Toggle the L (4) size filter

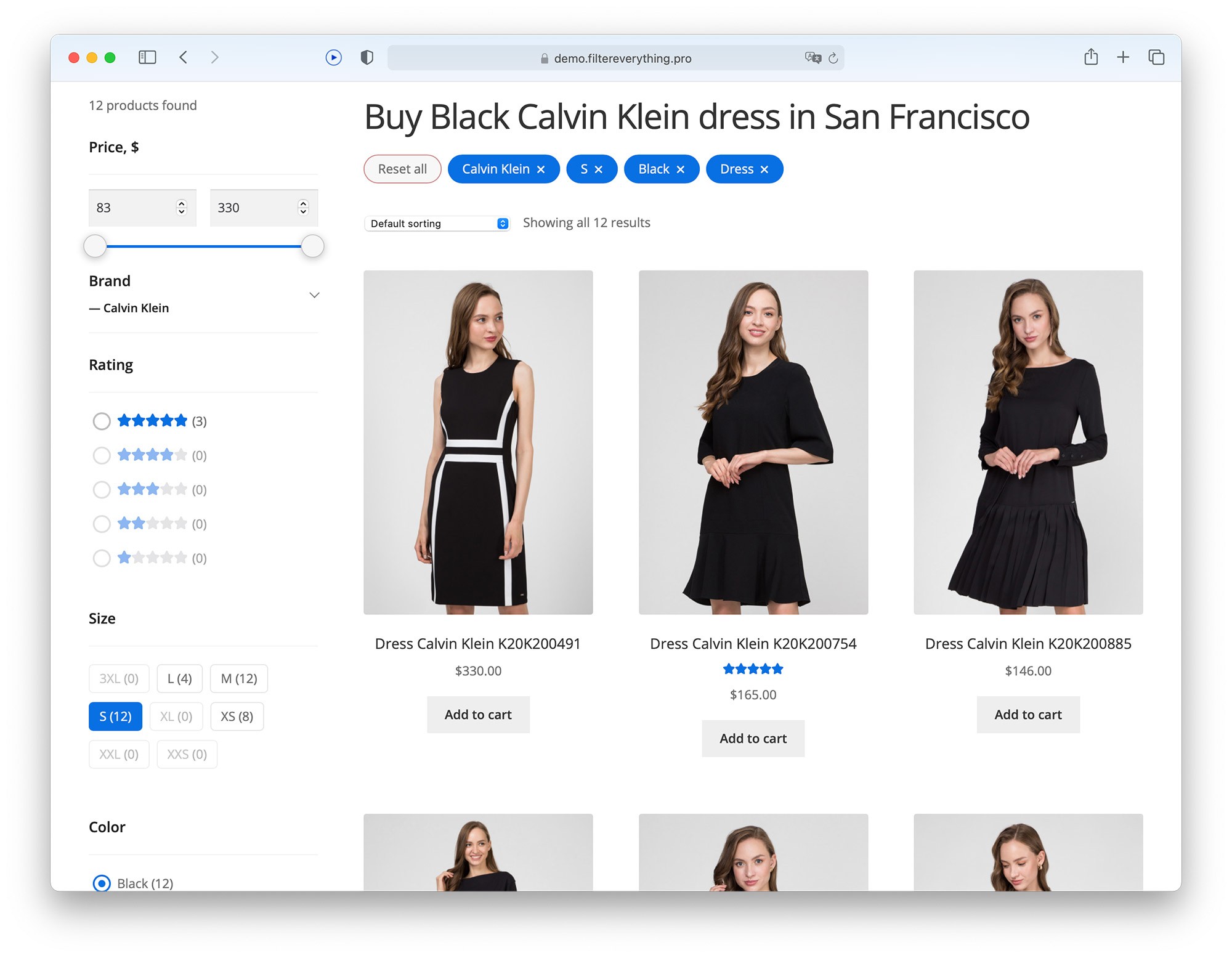click(179, 678)
